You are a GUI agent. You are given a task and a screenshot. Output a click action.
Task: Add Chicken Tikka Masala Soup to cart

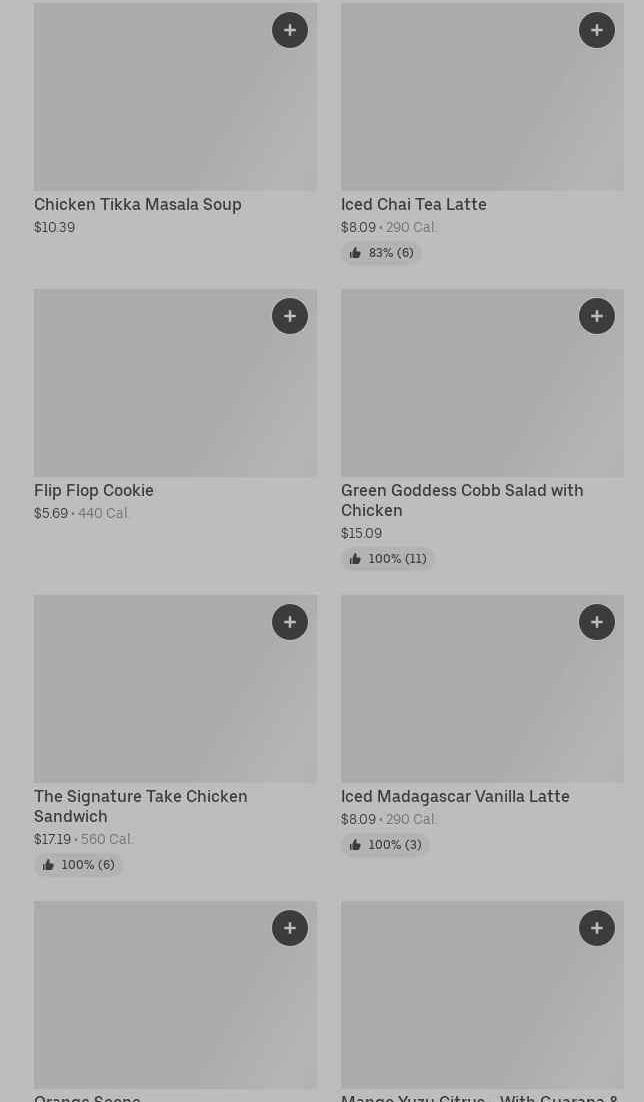290,30
